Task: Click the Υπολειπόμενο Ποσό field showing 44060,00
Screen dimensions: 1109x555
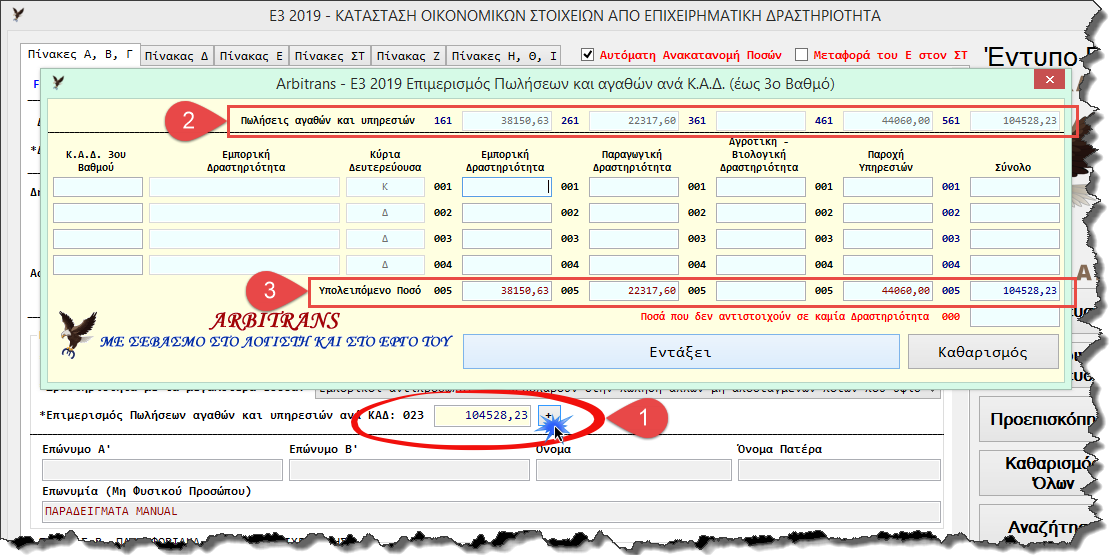Action: pos(888,291)
